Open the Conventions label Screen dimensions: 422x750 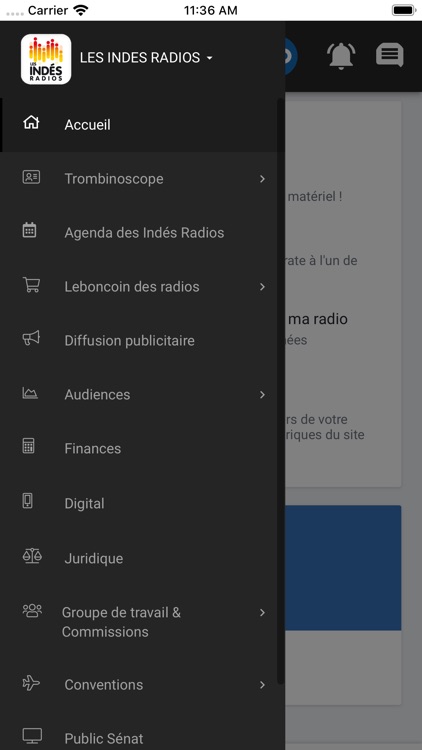pyautogui.click(x=103, y=685)
